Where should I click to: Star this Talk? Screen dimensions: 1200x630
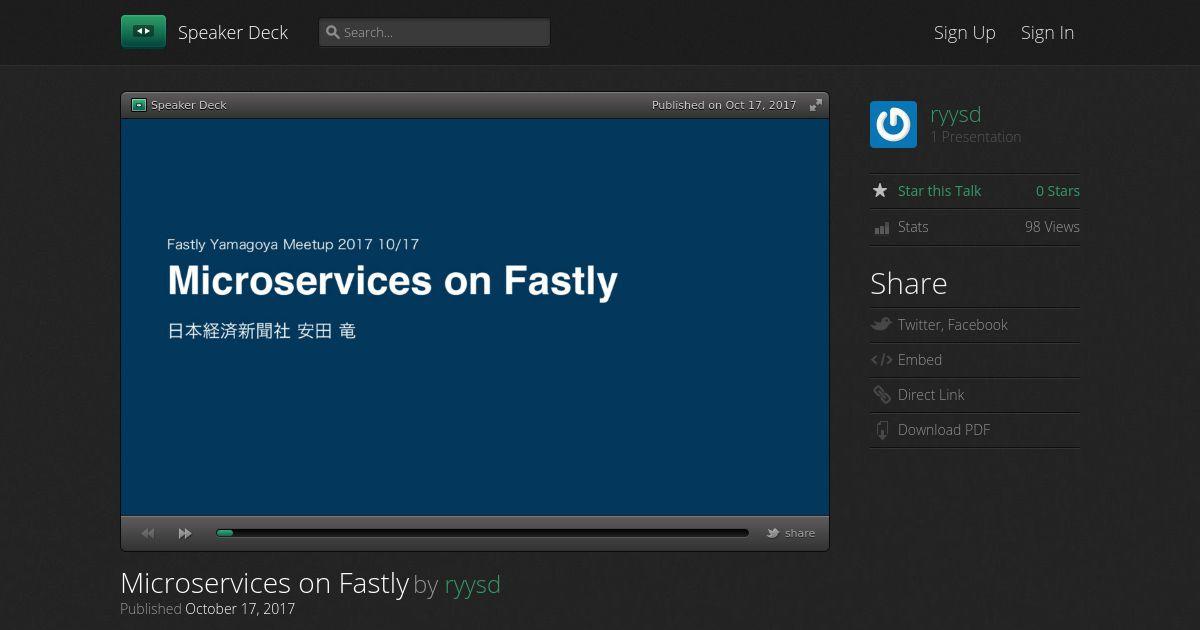(939, 191)
